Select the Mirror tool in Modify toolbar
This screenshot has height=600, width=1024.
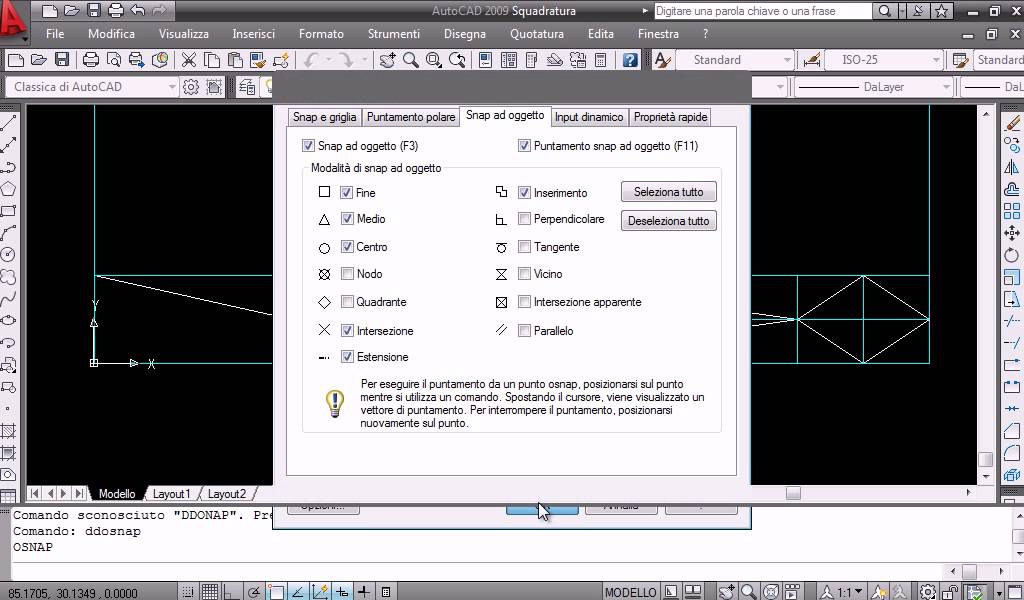point(1012,167)
